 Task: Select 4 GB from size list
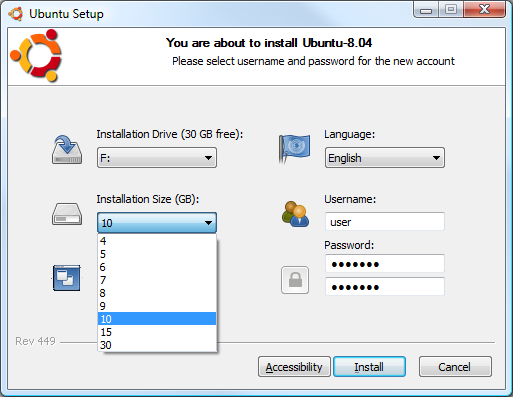point(157,241)
